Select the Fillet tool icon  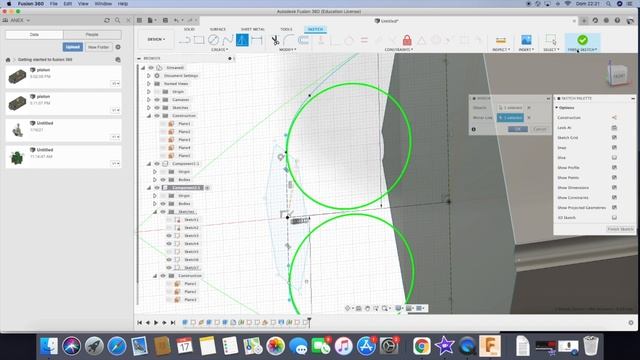pyautogui.click(x=289, y=40)
